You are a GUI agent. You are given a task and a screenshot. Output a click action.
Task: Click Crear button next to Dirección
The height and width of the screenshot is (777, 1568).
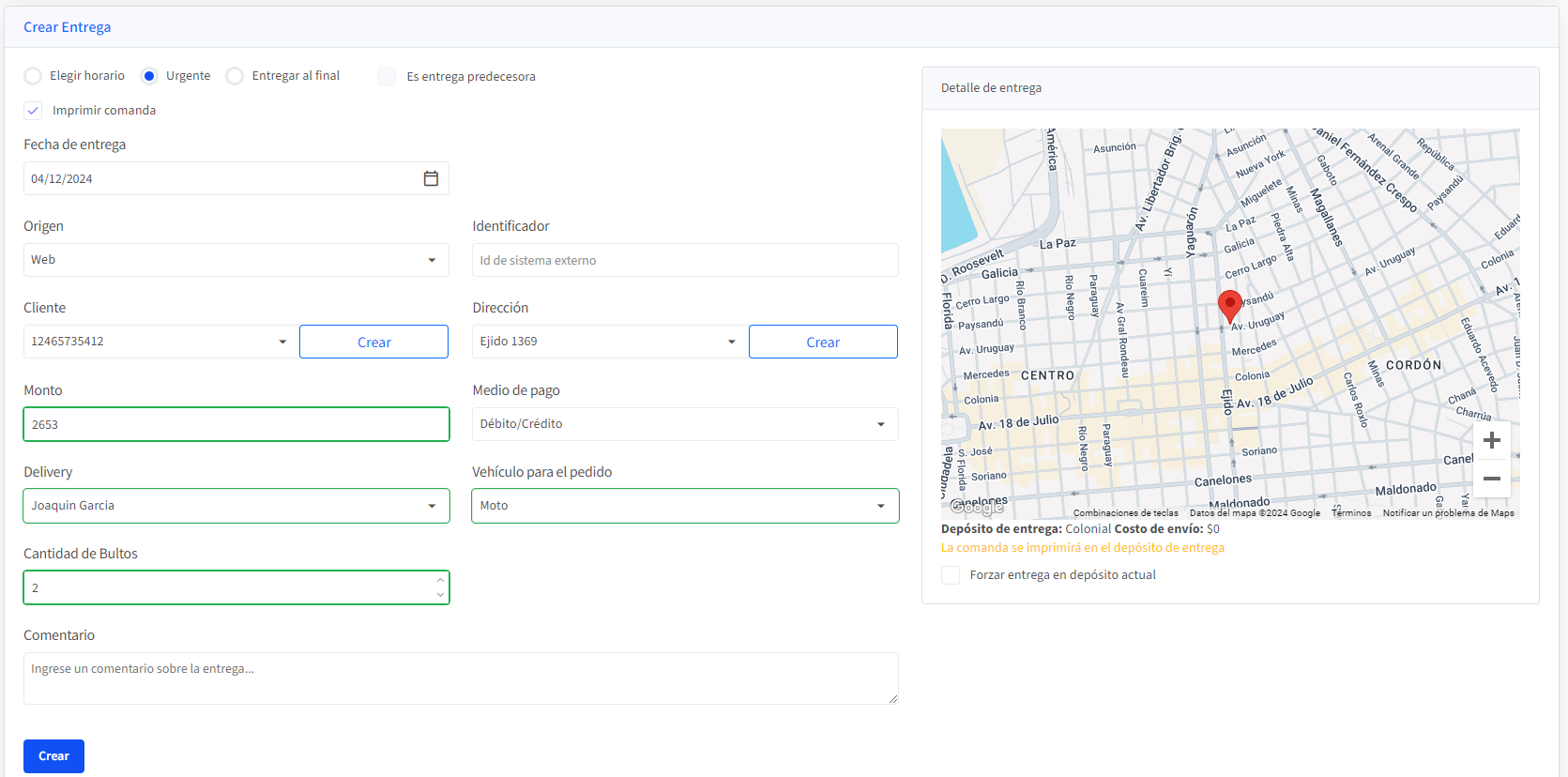(823, 342)
